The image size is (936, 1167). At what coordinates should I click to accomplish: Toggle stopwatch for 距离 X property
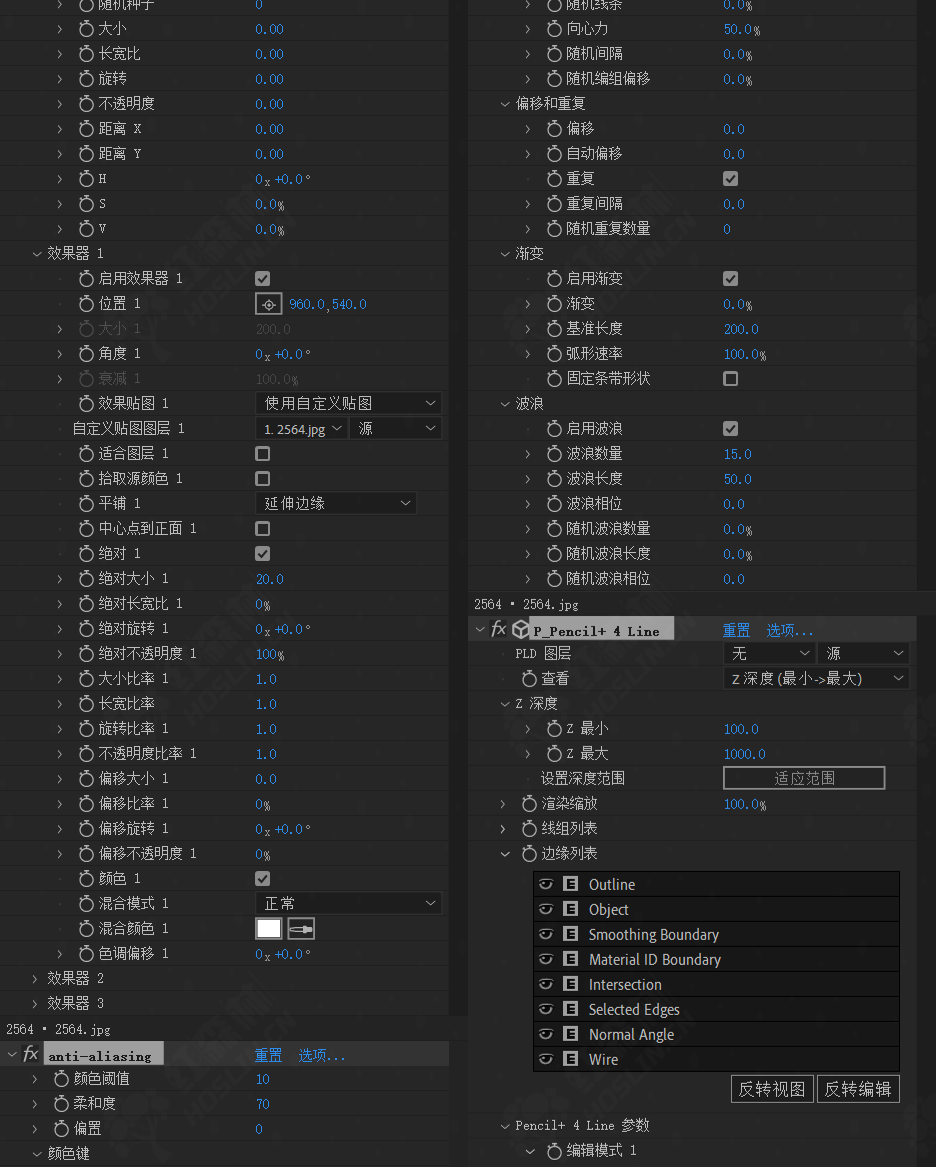click(x=86, y=129)
